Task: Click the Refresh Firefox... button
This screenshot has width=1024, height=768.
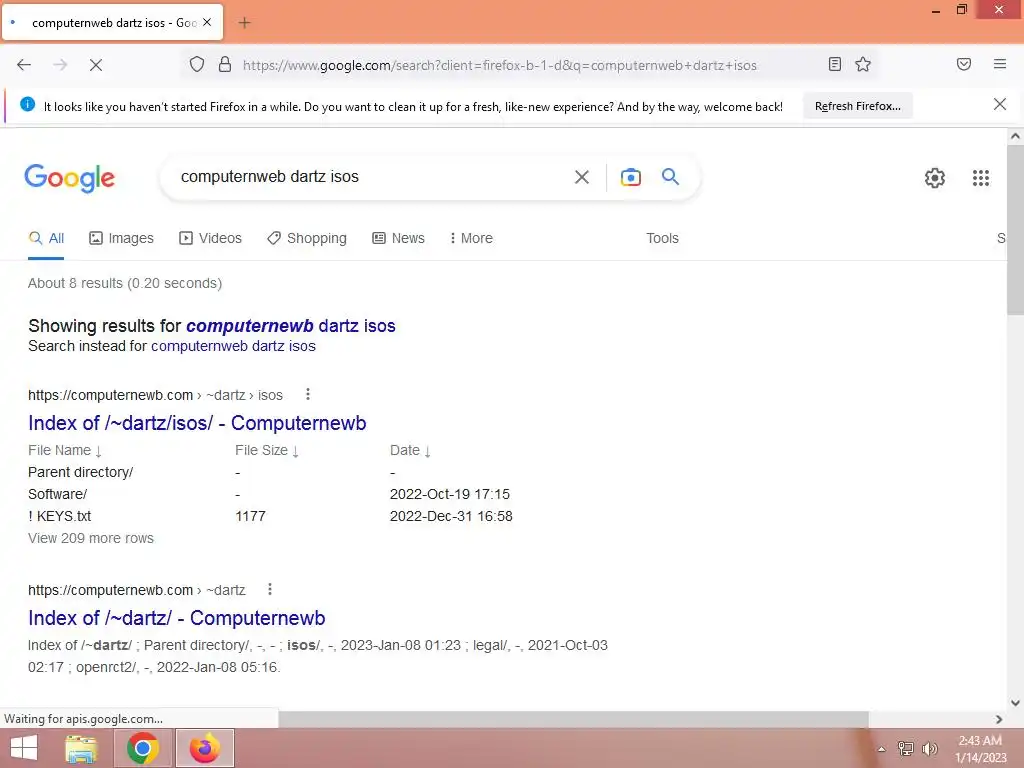Action: [857, 106]
